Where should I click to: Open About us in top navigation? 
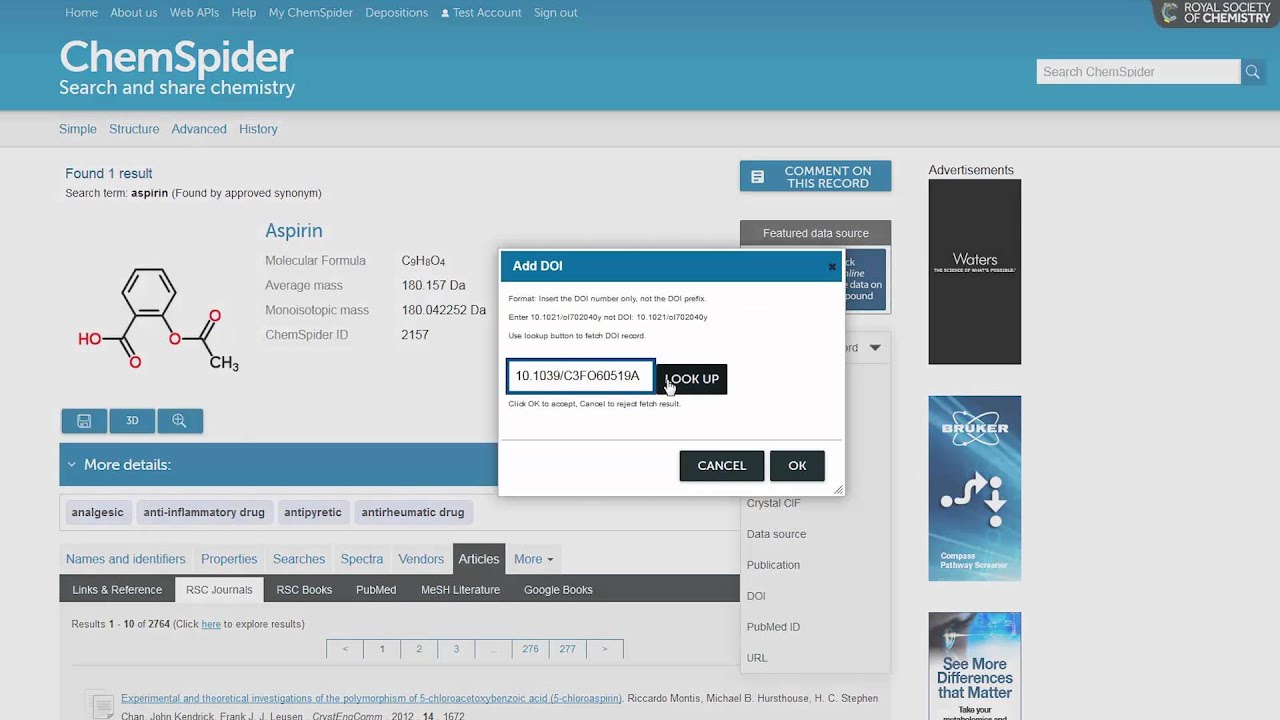coord(134,13)
